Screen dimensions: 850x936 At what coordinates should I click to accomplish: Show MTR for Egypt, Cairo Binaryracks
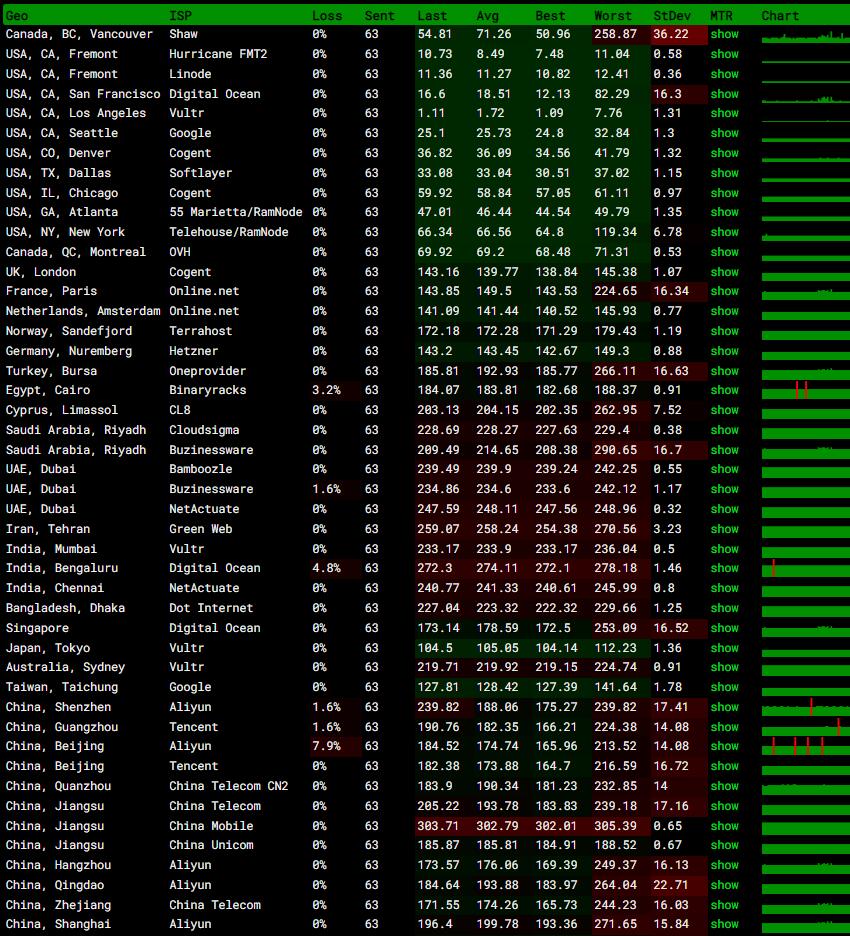click(724, 390)
